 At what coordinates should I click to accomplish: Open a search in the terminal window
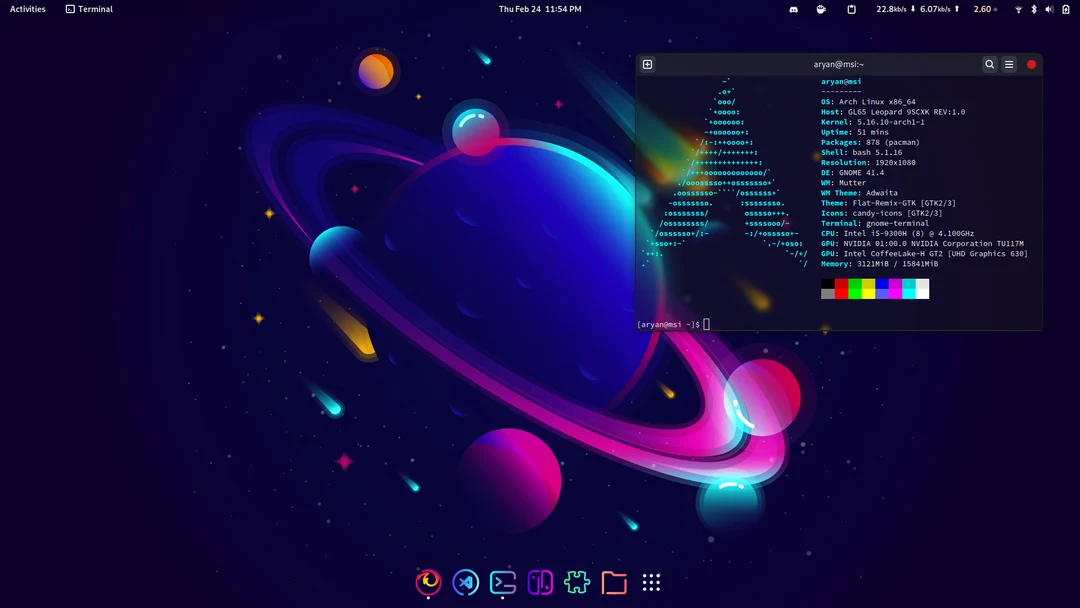pos(989,63)
